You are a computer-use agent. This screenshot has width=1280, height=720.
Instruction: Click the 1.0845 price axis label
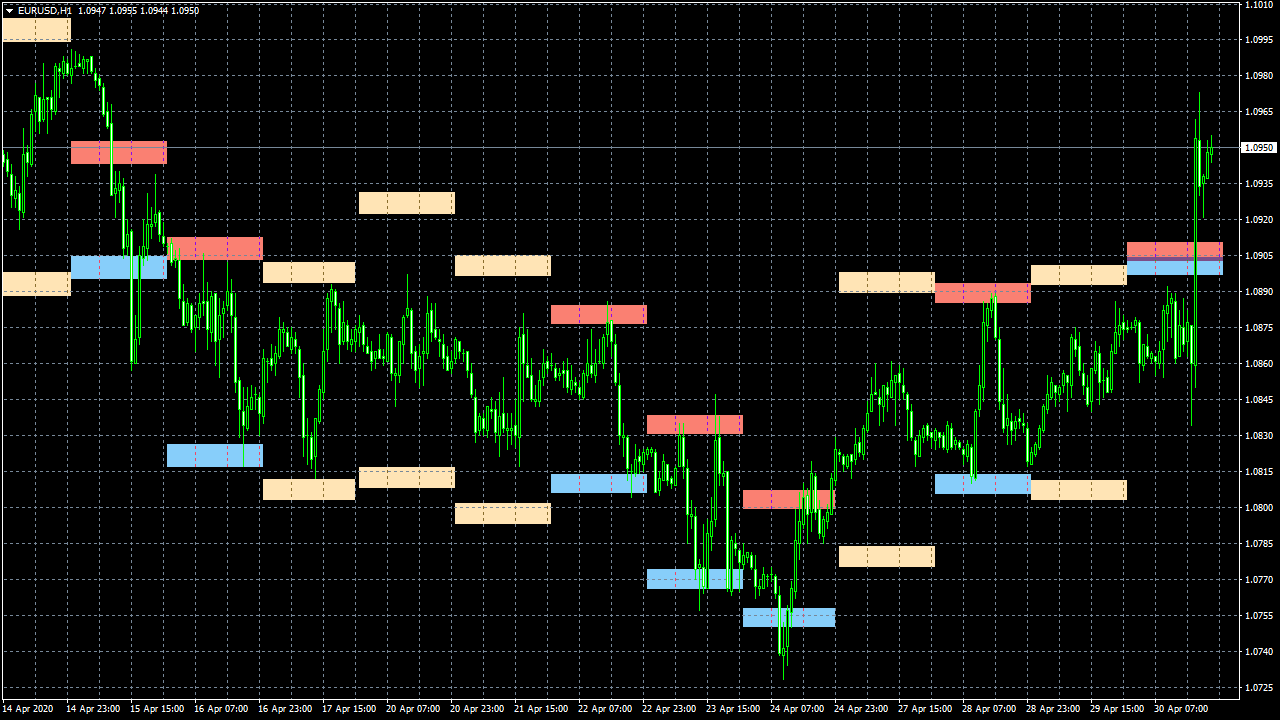[x=1258, y=400]
